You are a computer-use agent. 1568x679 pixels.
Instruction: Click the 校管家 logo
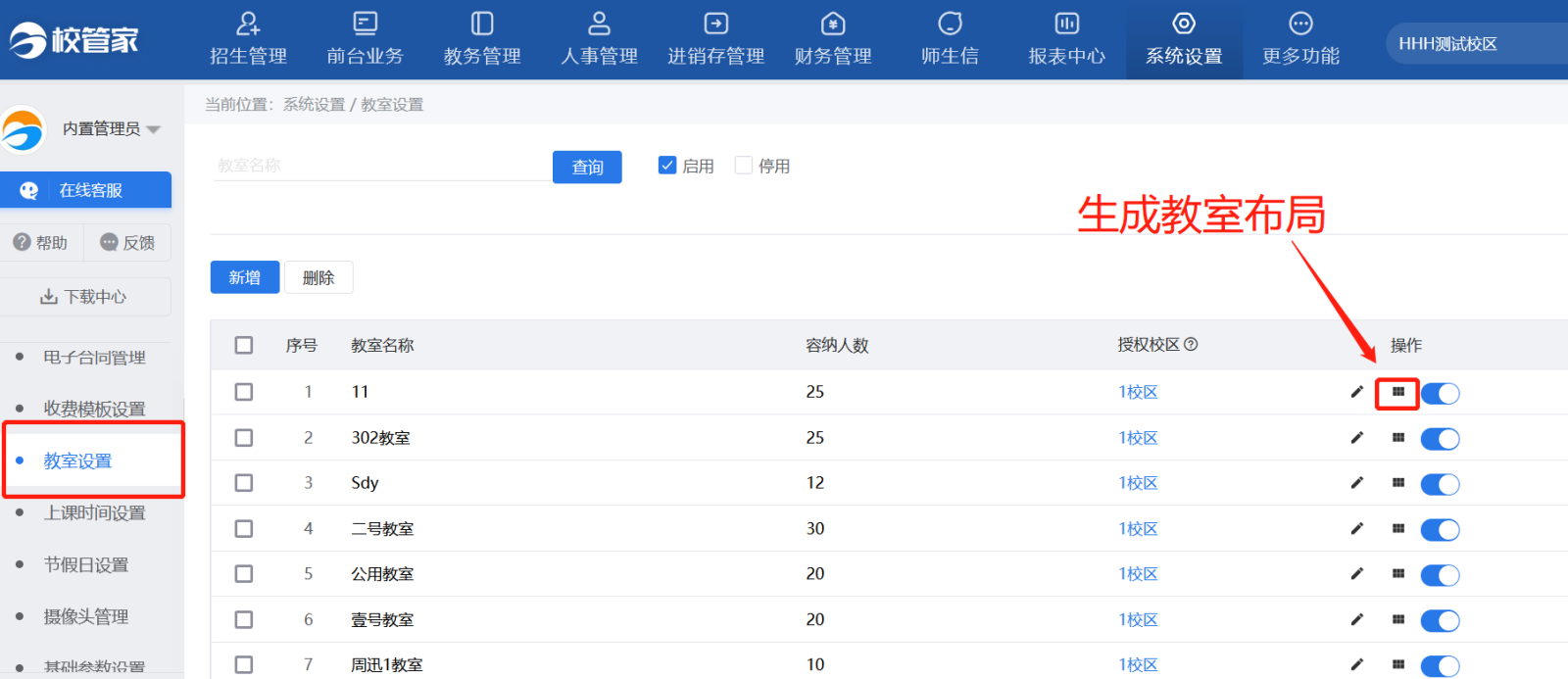pyautogui.click(x=74, y=40)
